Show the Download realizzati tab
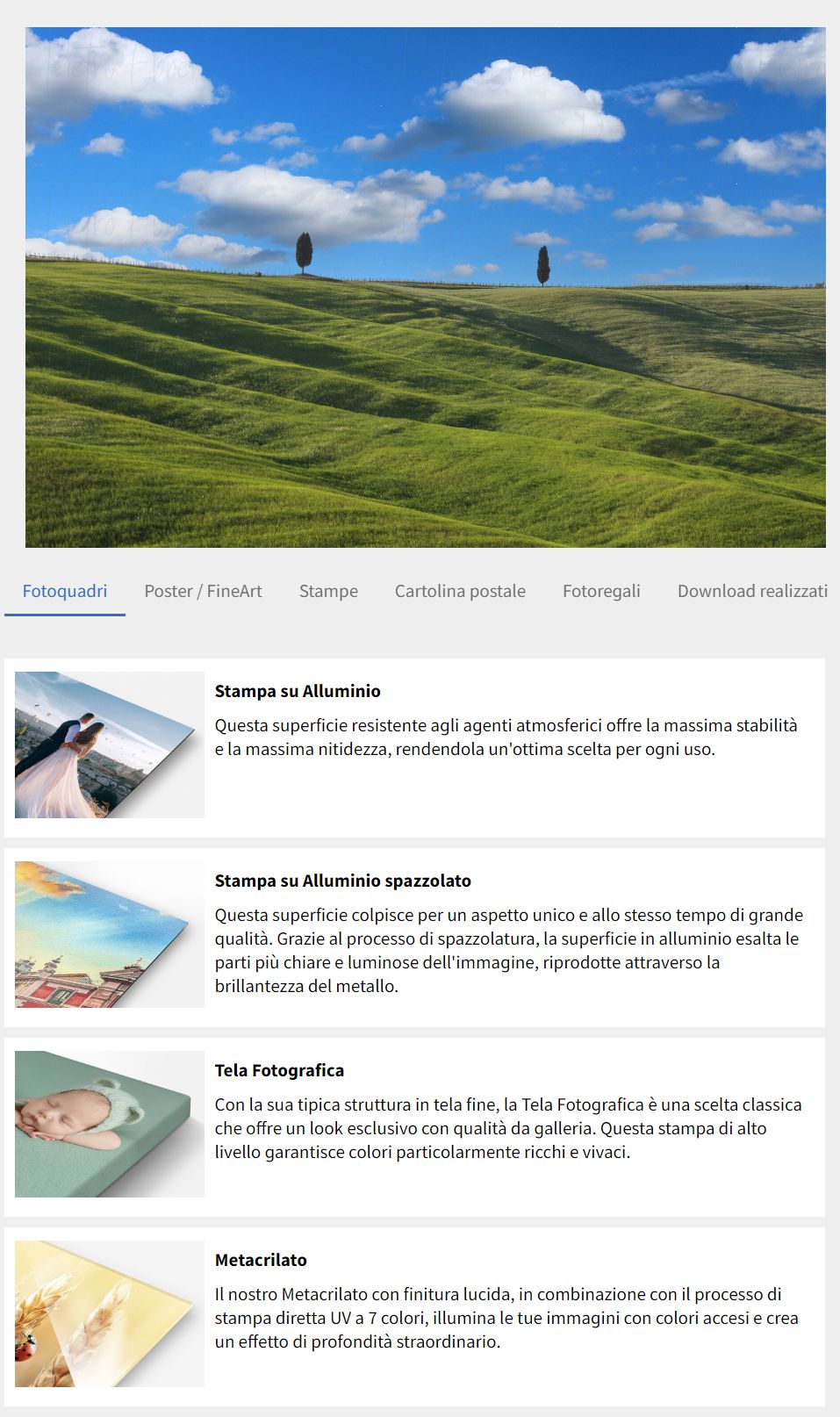This screenshot has height=1417, width=840. [752, 591]
